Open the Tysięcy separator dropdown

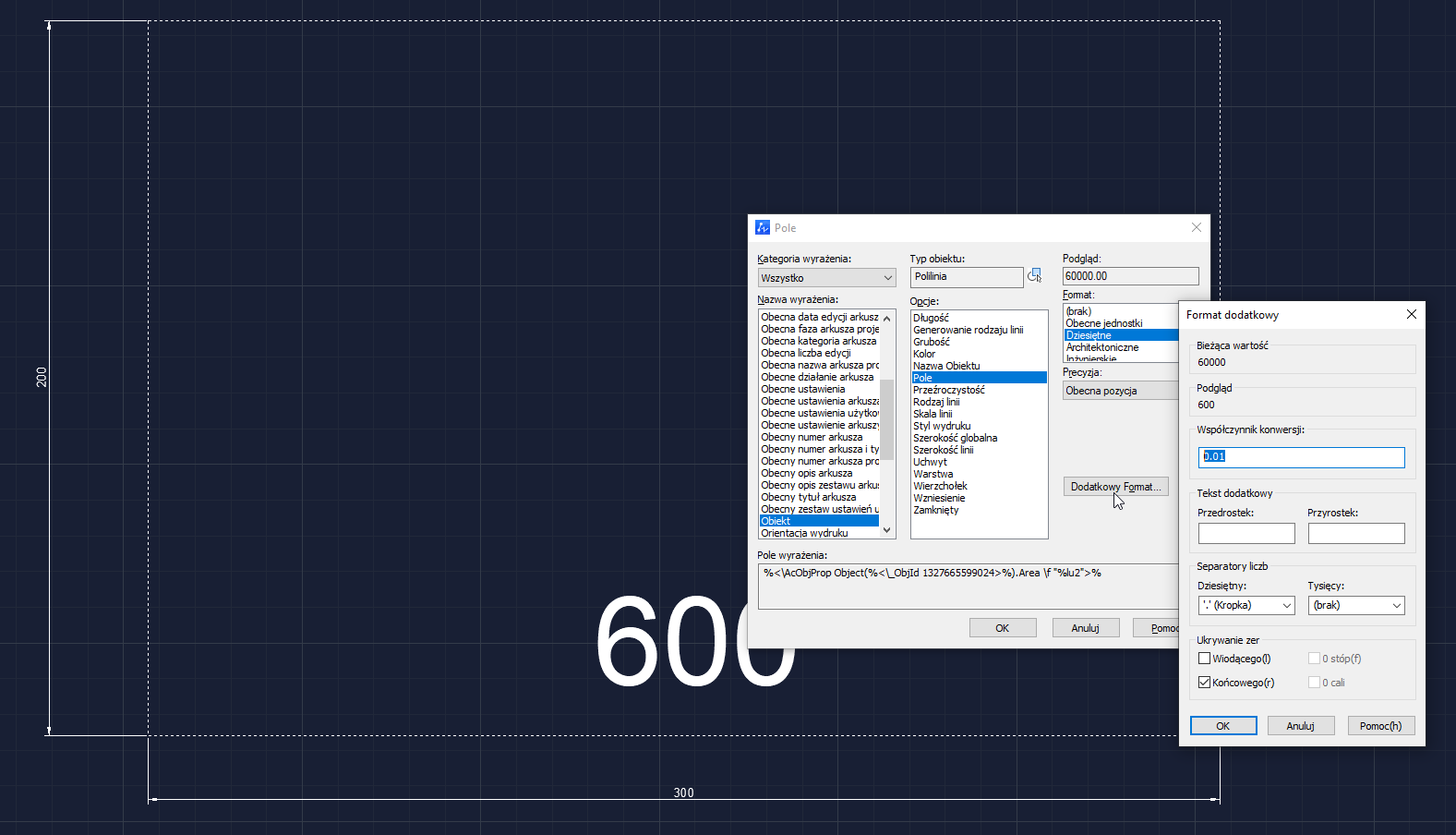pos(1356,606)
